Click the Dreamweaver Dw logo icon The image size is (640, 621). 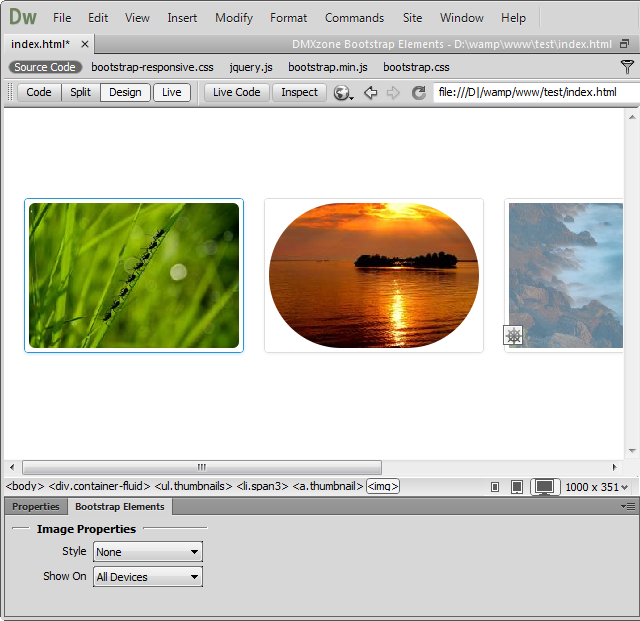coord(23,17)
